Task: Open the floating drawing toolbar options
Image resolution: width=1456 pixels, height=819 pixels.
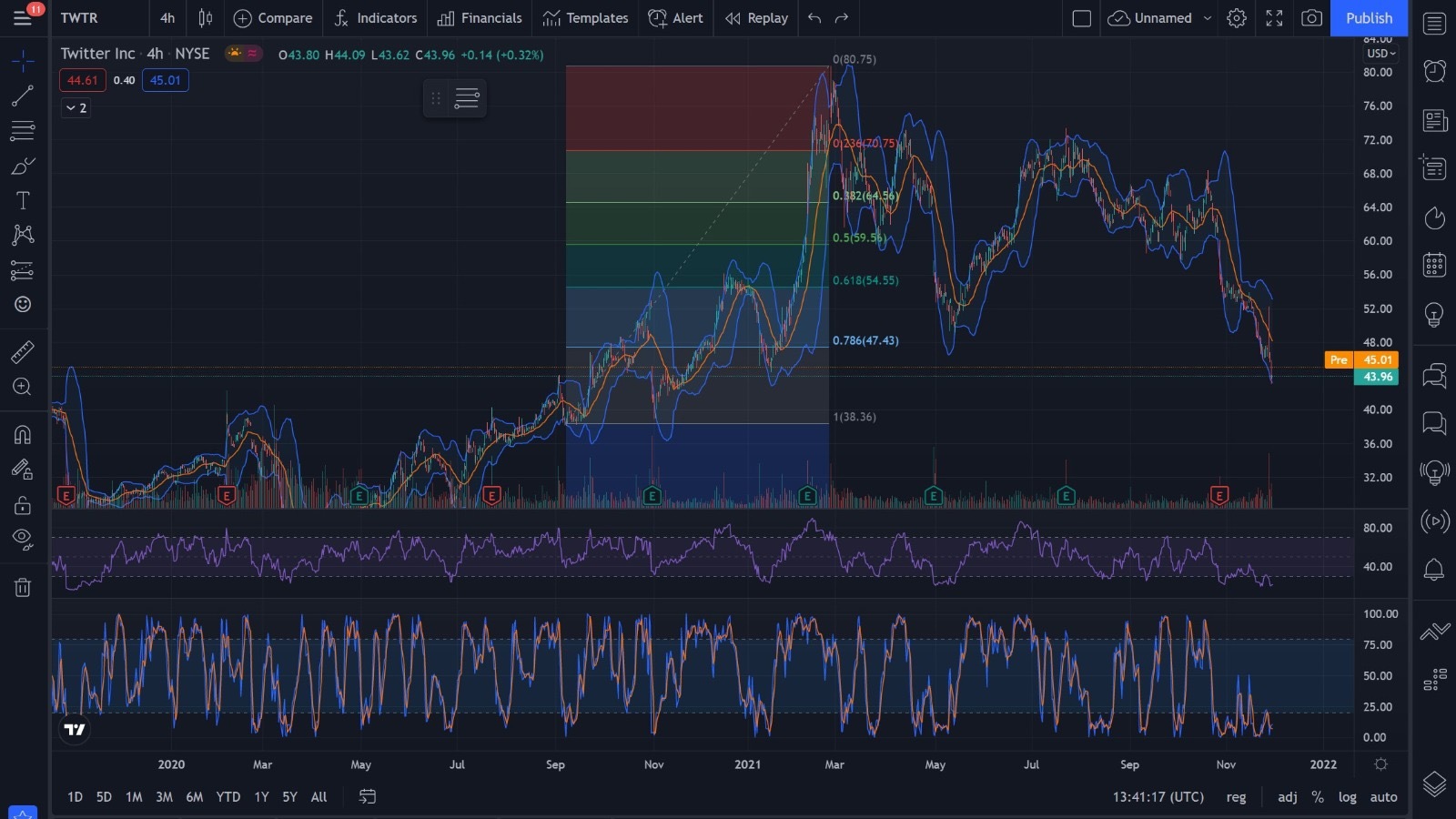Action: (466, 98)
